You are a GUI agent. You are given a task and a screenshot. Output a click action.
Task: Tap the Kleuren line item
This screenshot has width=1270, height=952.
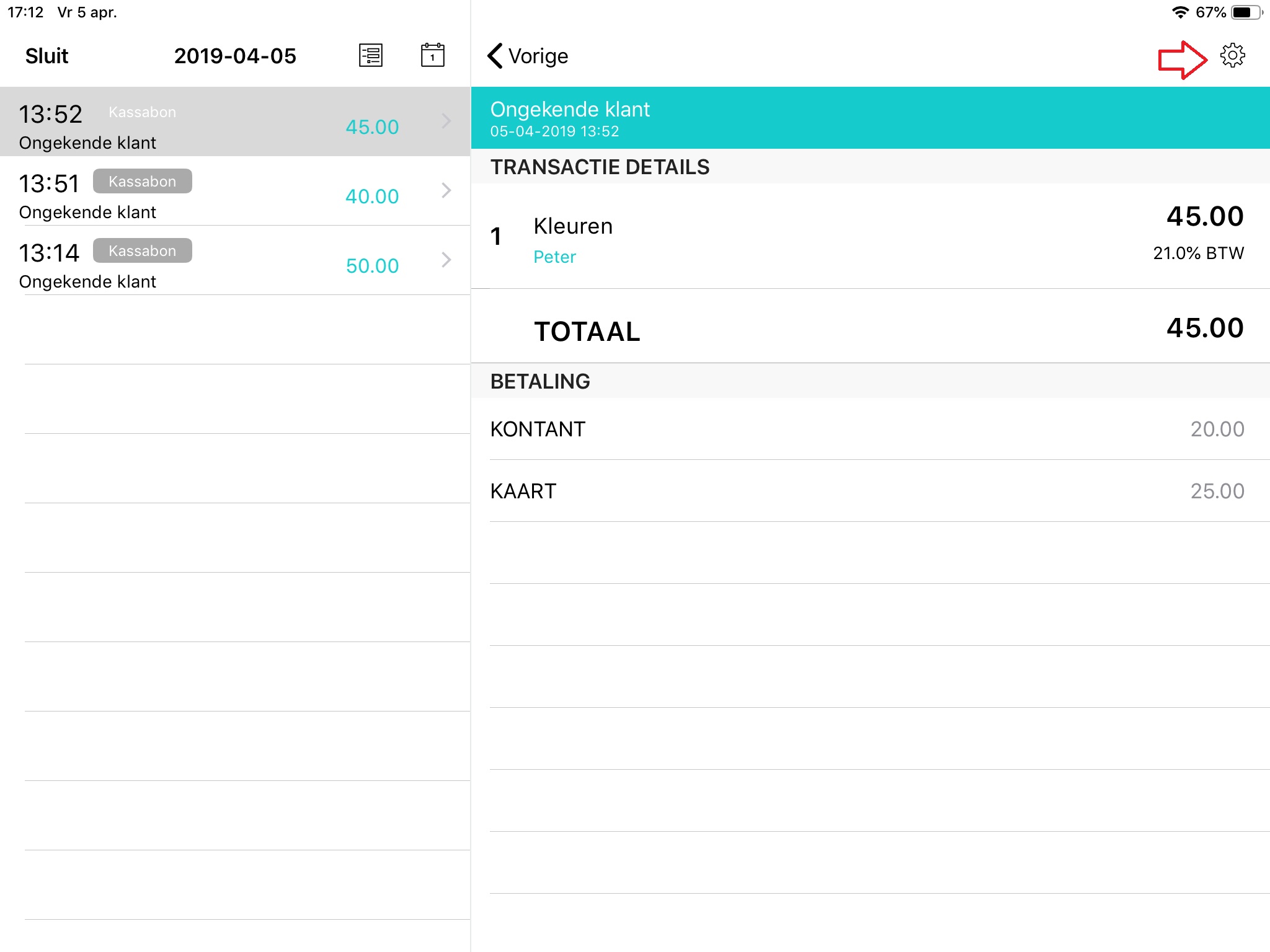573,226
